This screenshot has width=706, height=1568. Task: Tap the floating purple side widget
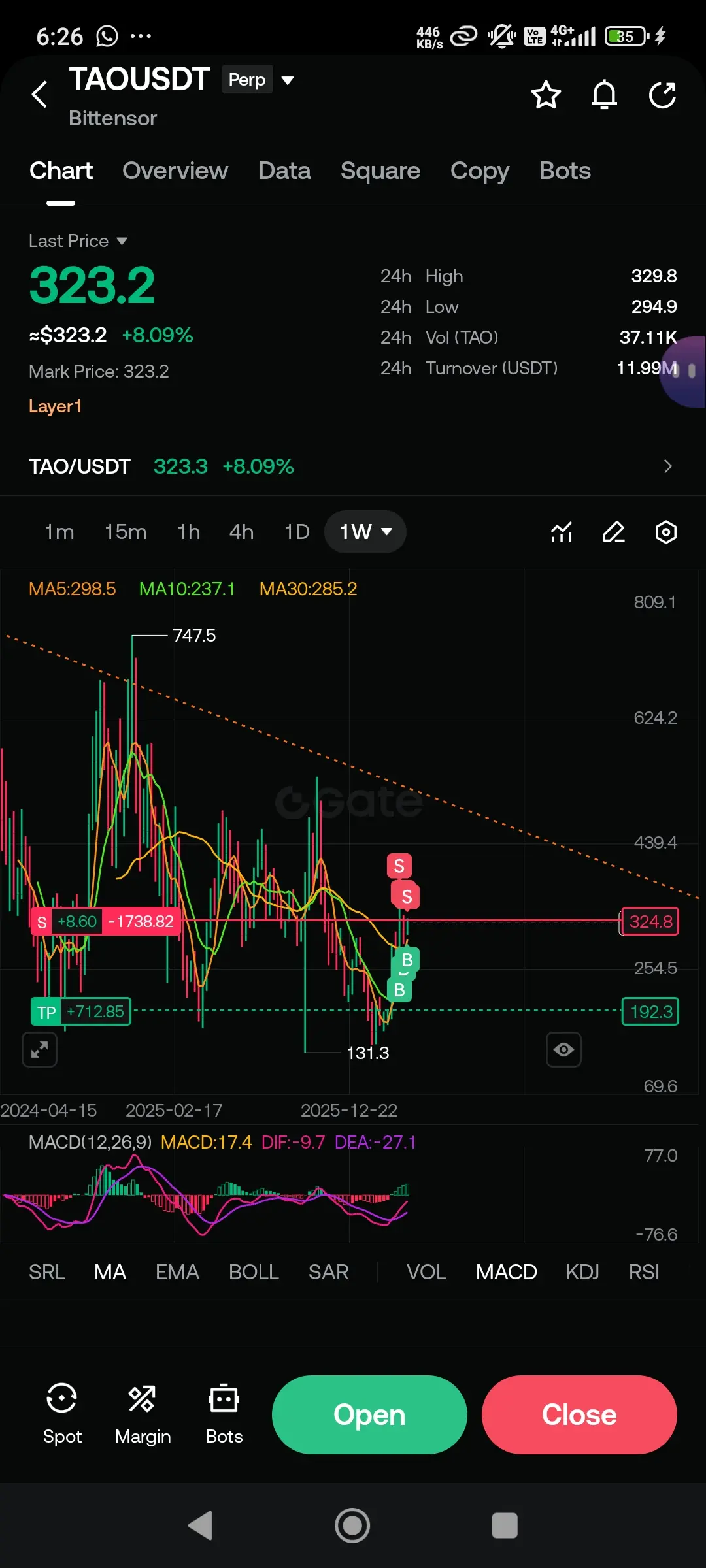point(684,371)
